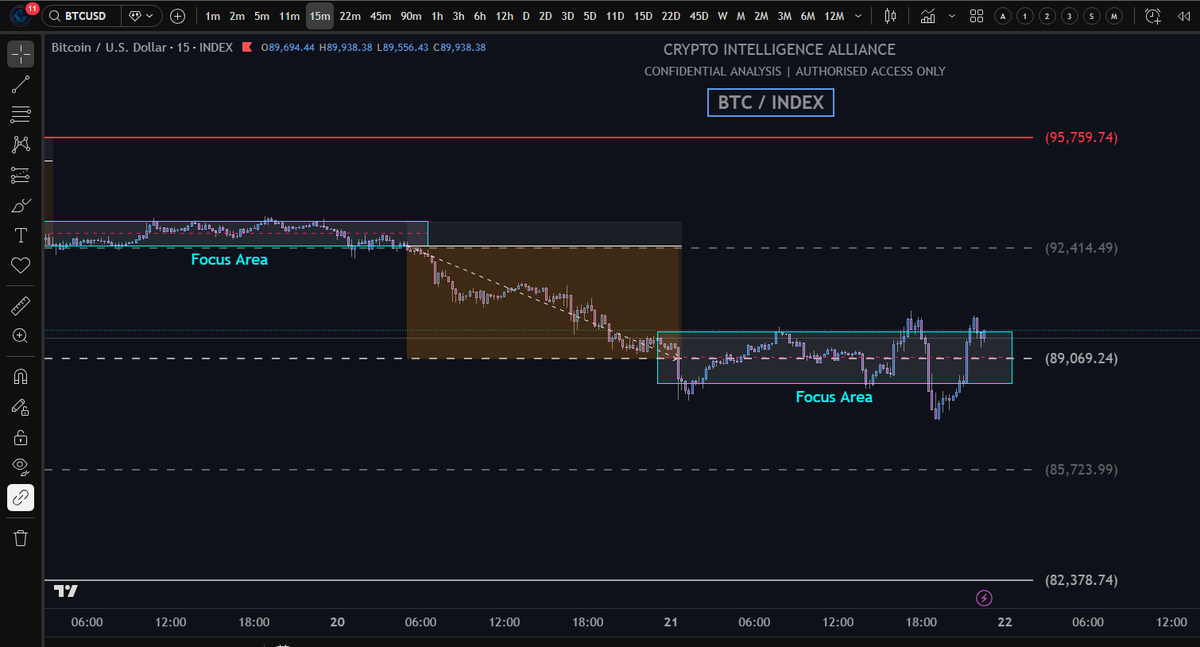This screenshot has width=1200, height=647.
Task: Switch to the 1m timeframe
Action: (212, 16)
